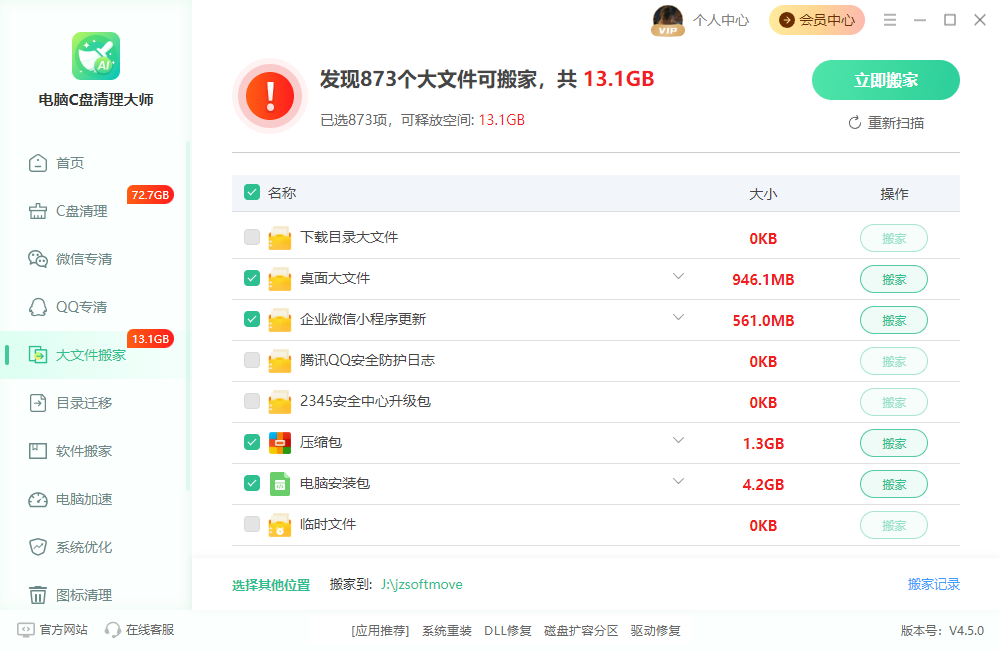Screen dimensions: 1000x650
Task: Click the home icon in sidebar
Action: (x=38, y=163)
